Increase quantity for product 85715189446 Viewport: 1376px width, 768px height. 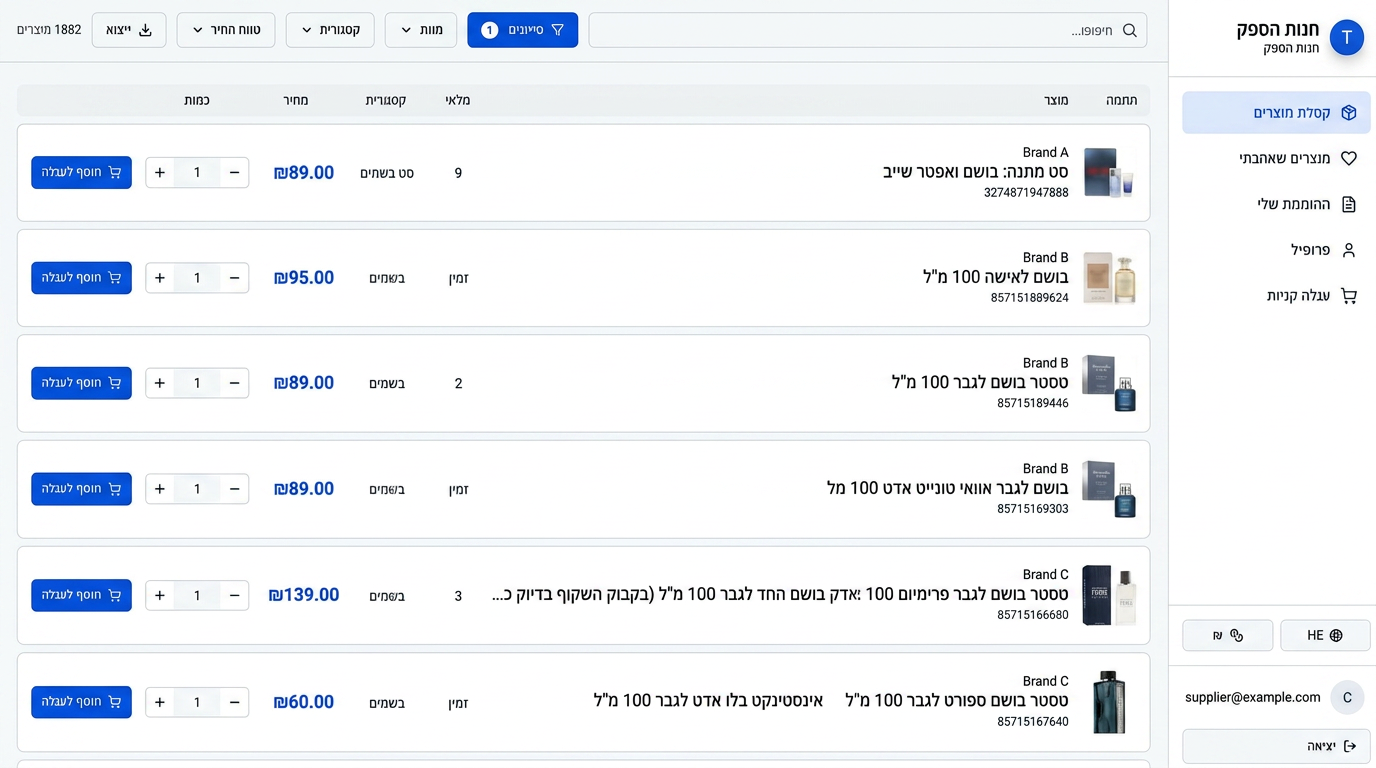[160, 383]
